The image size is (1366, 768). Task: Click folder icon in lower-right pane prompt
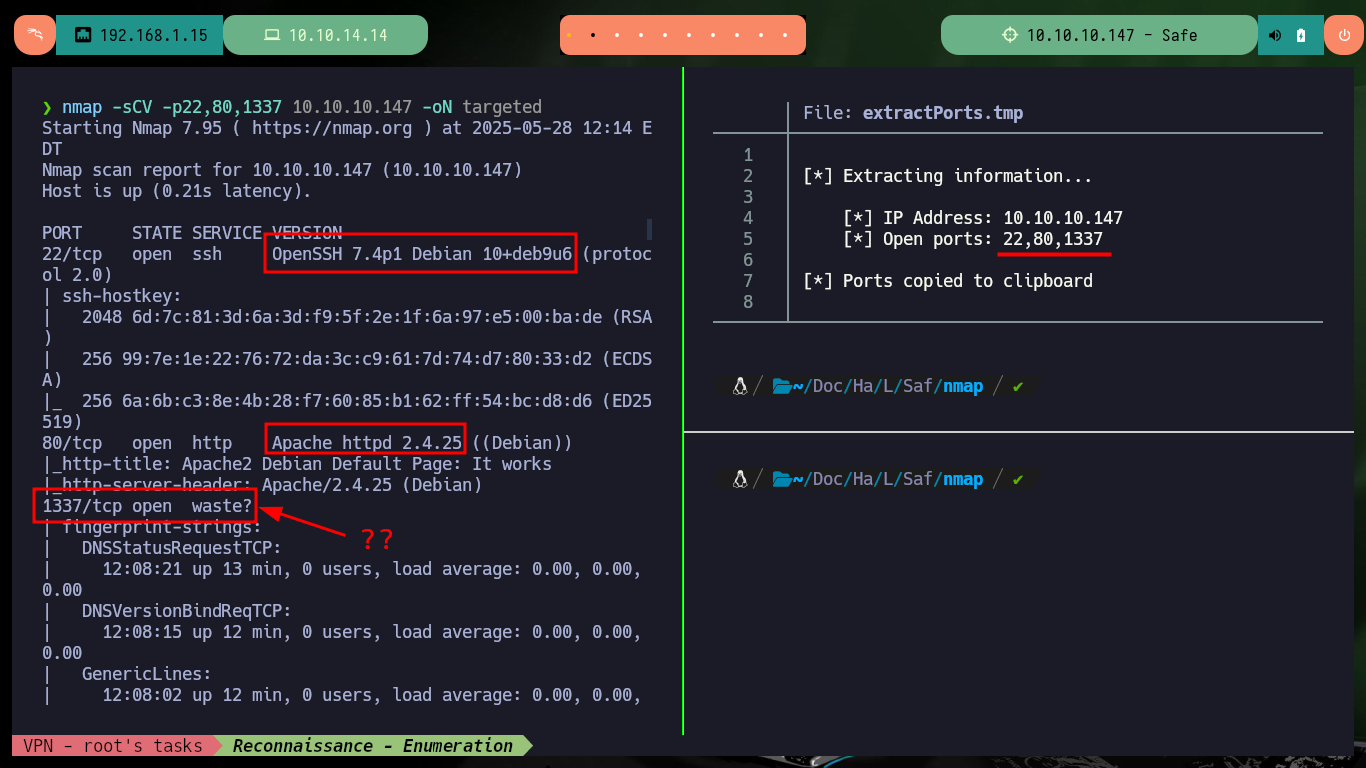783,479
